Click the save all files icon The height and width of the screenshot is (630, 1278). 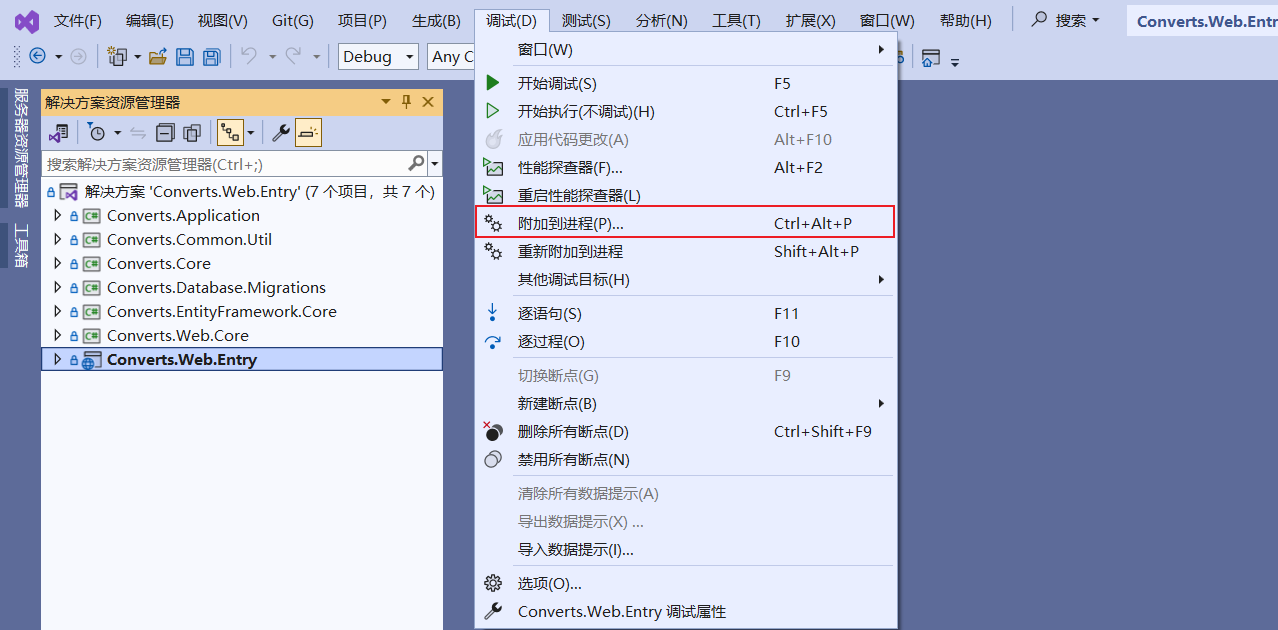[x=212, y=57]
